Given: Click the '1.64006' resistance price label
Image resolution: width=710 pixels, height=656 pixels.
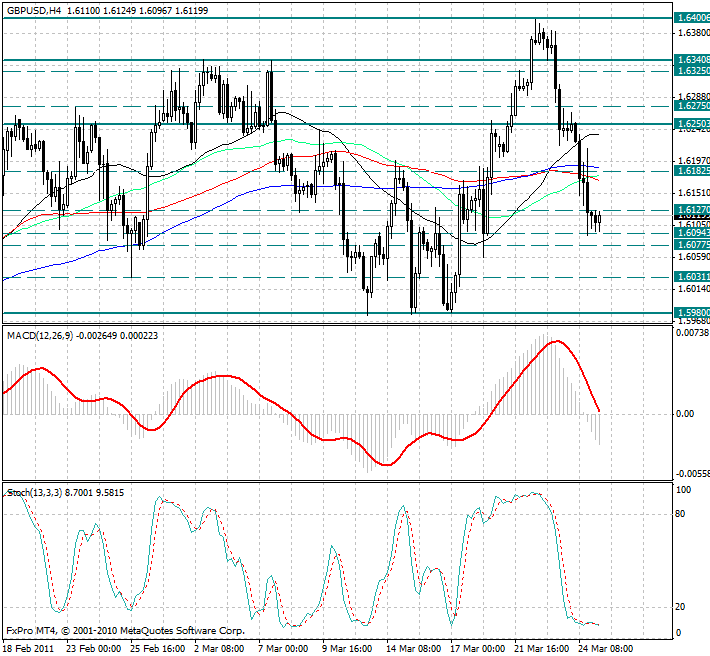Looking at the screenshot, I should 692,18.
